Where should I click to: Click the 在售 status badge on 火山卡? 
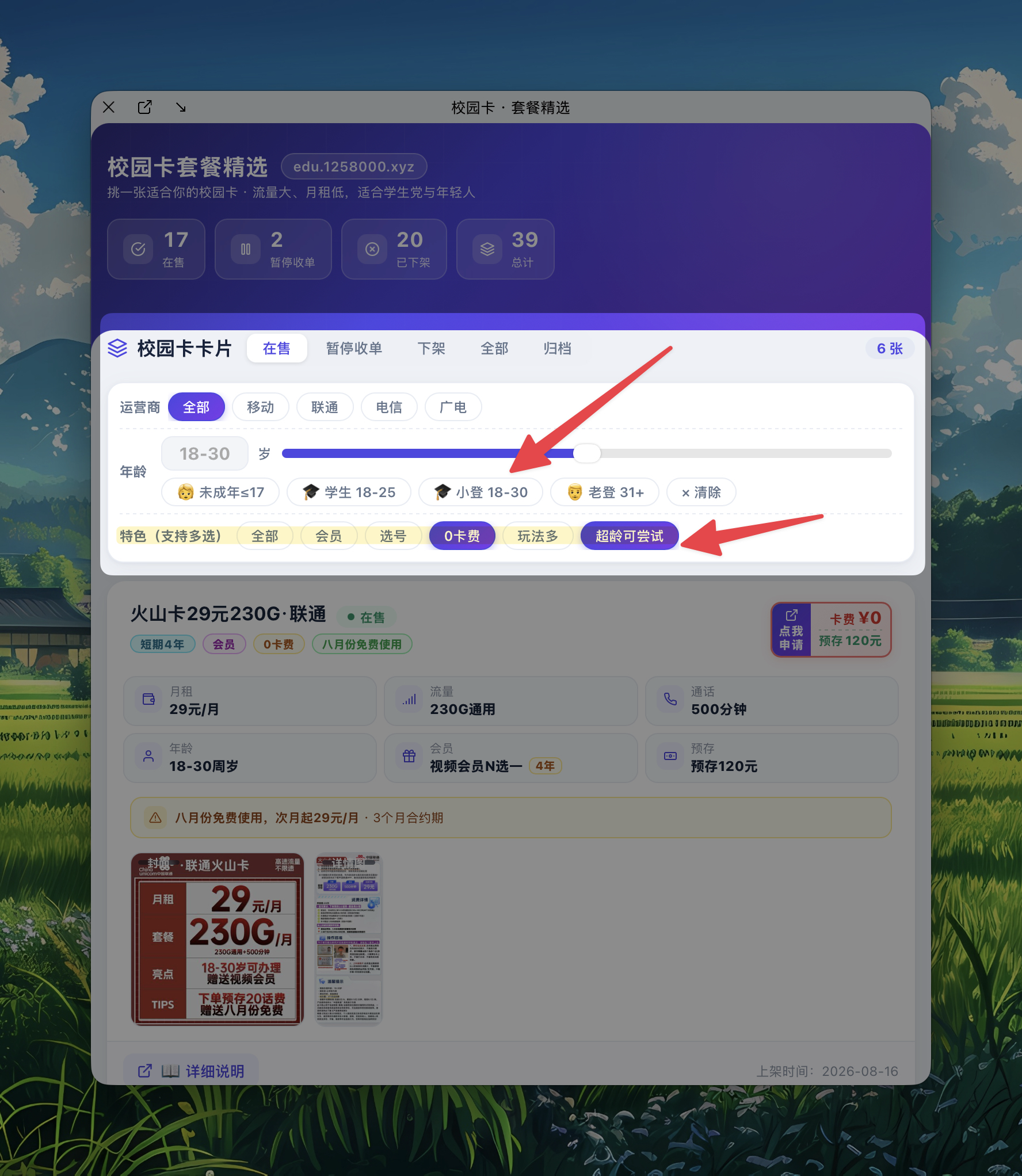click(367, 617)
